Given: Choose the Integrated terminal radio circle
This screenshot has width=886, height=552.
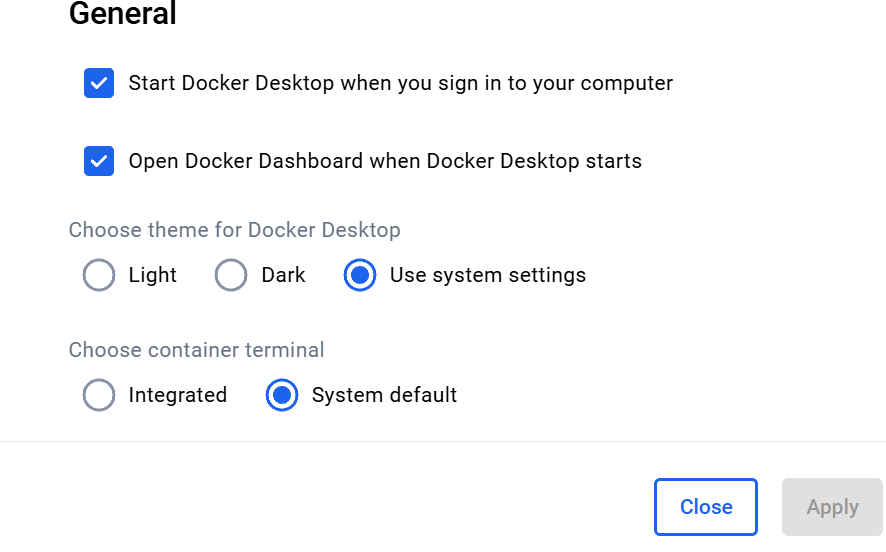Looking at the screenshot, I should (99, 395).
